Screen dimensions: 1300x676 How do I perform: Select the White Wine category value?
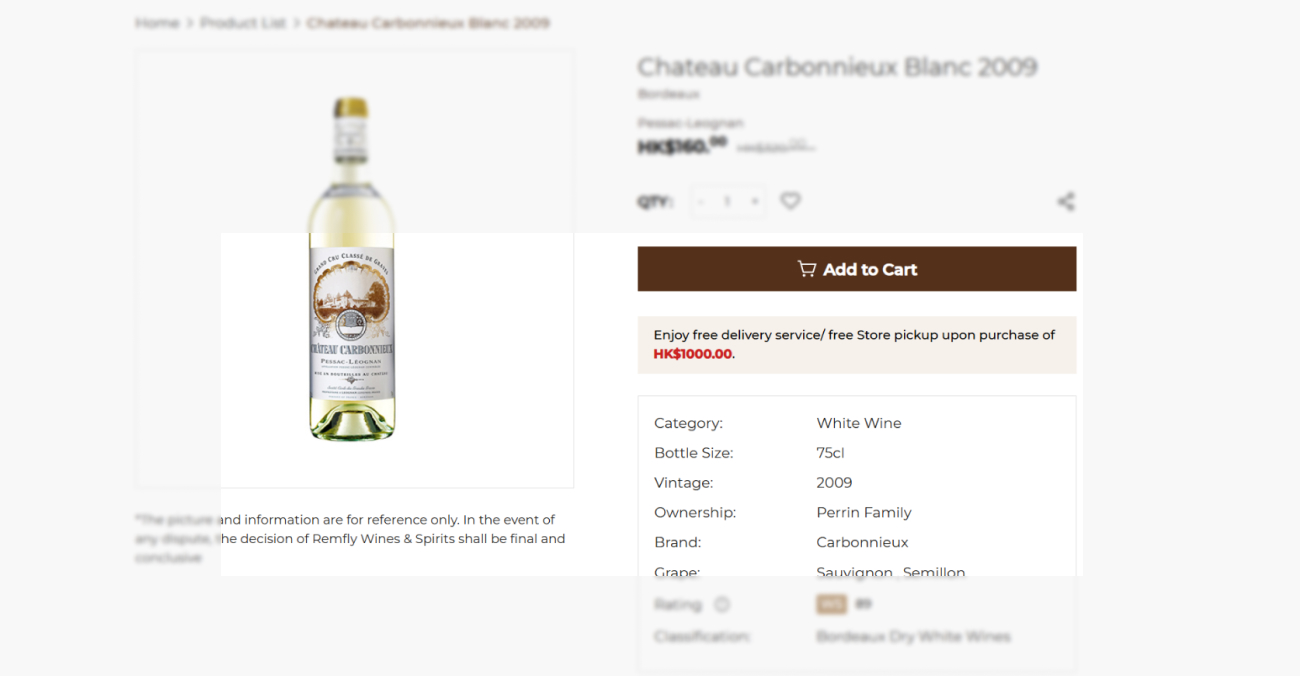pos(858,423)
